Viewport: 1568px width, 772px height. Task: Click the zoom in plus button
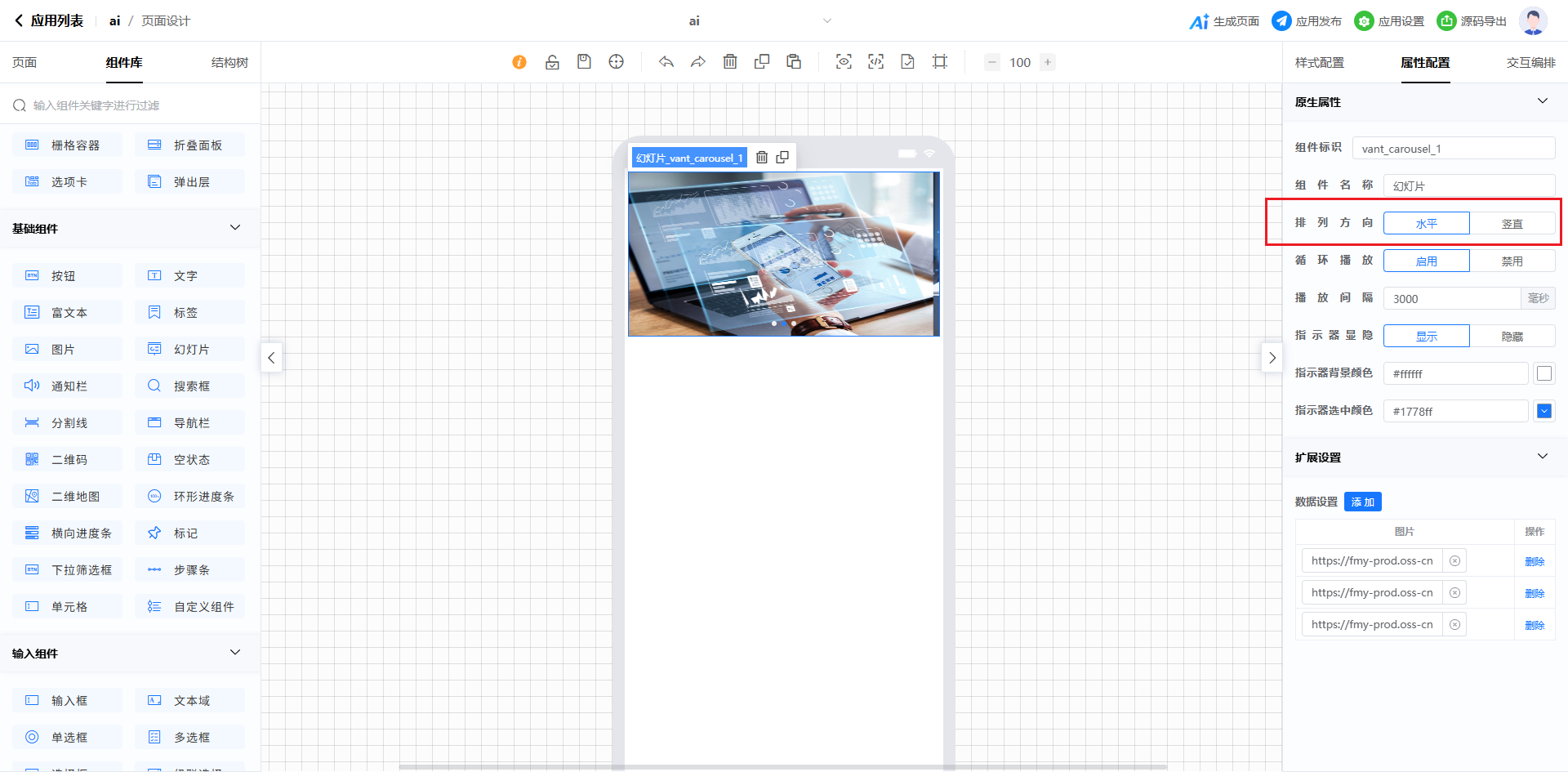[x=1048, y=62]
